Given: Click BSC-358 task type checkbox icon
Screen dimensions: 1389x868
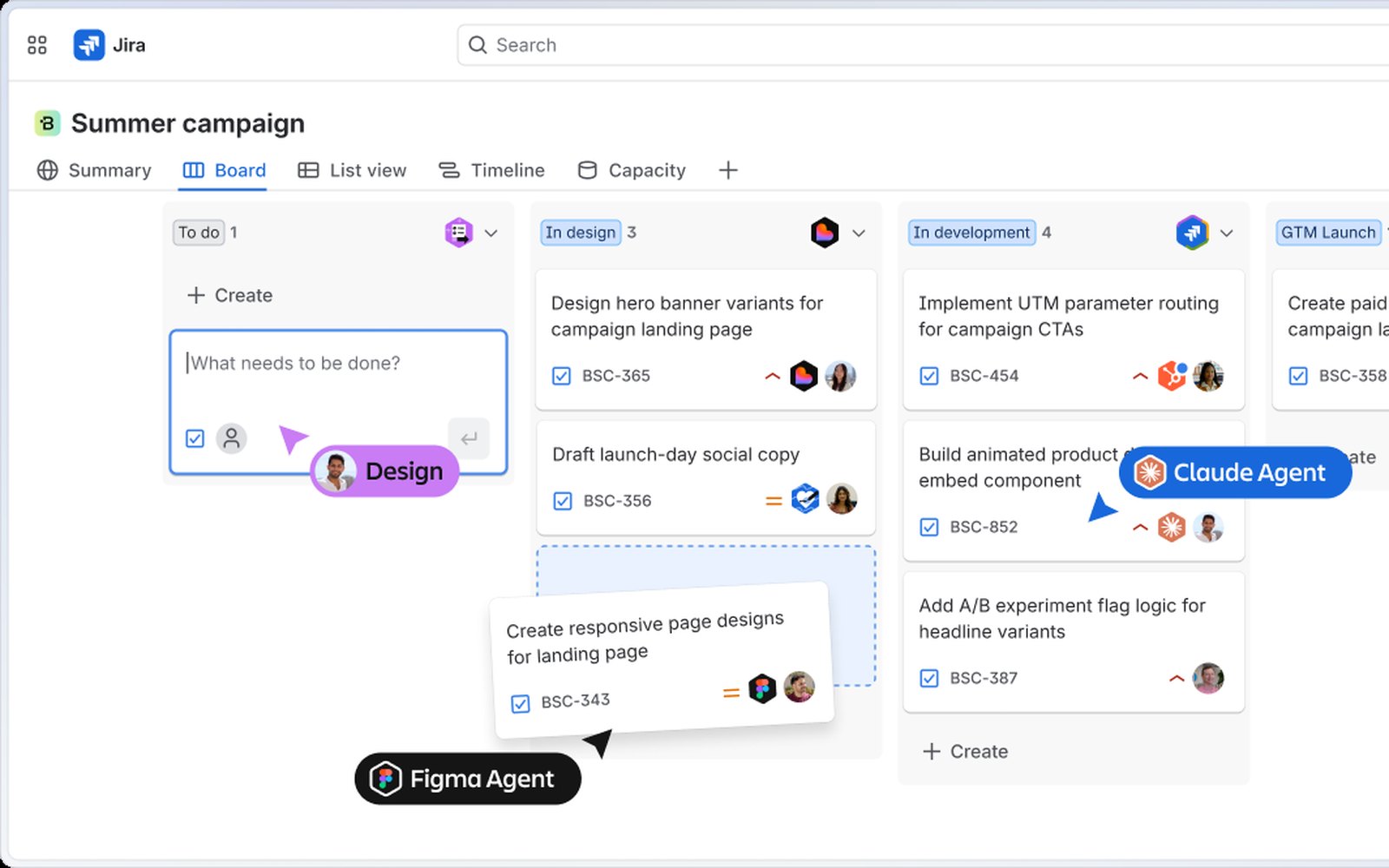Looking at the screenshot, I should pyautogui.click(x=1298, y=376).
